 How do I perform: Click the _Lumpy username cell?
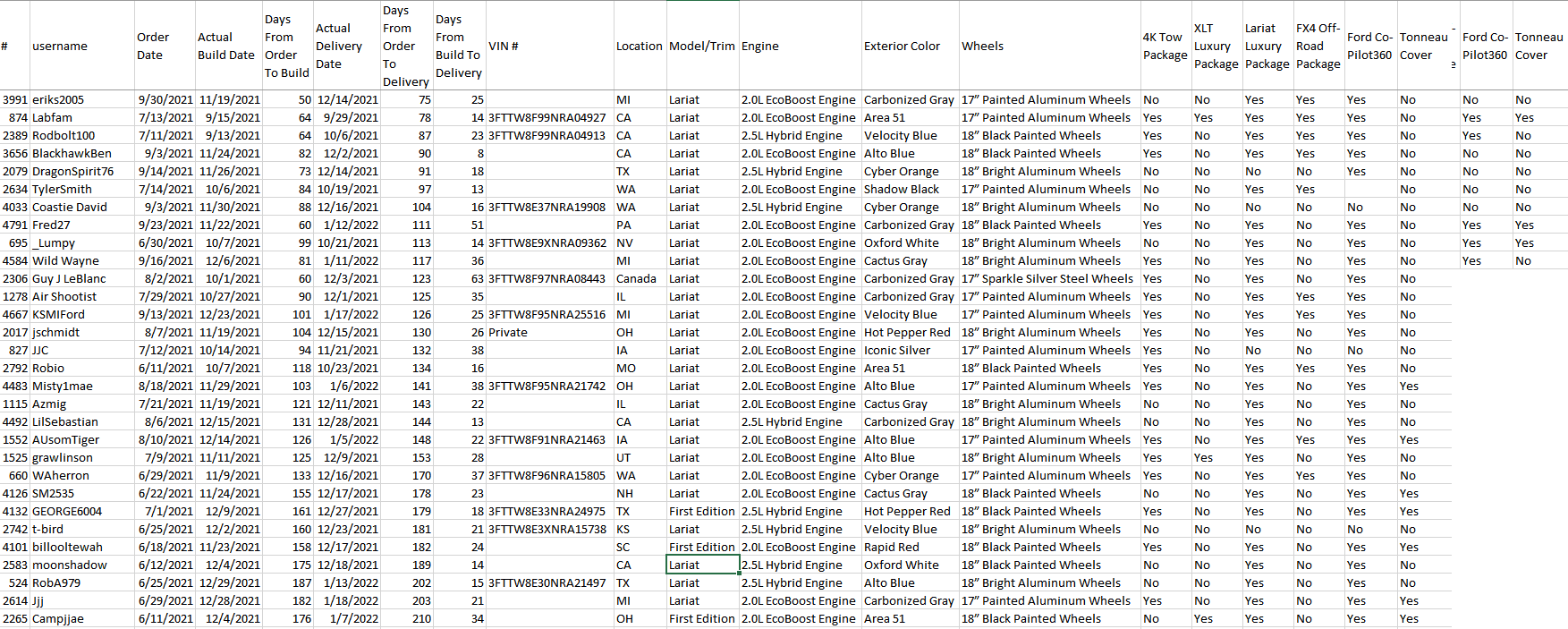click(81, 242)
